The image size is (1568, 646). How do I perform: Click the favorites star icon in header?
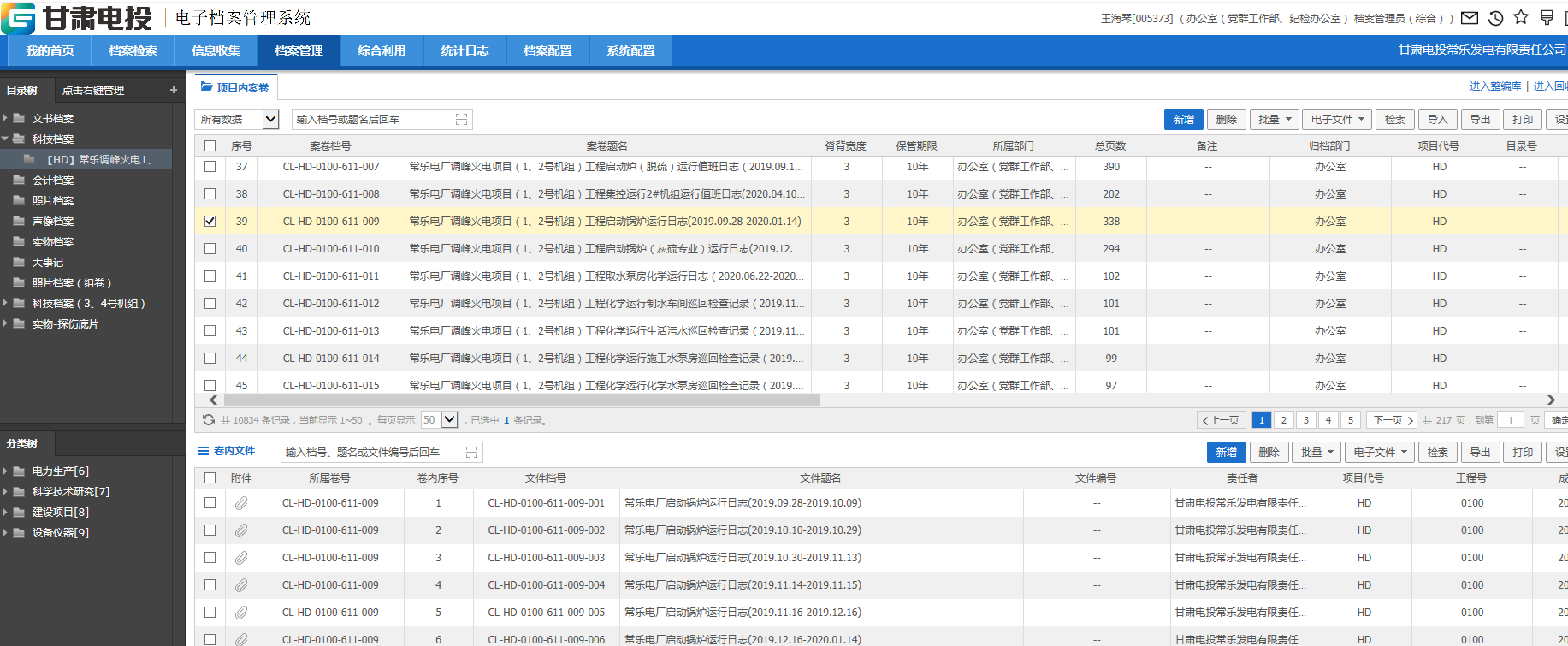coord(1521,17)
